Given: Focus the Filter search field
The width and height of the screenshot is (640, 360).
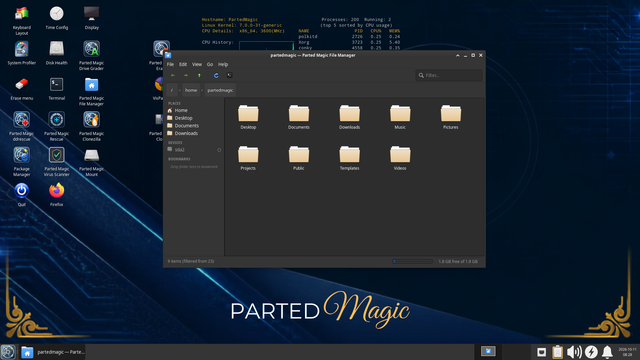Looking at the screenshot, I should [x=449, y=75].
